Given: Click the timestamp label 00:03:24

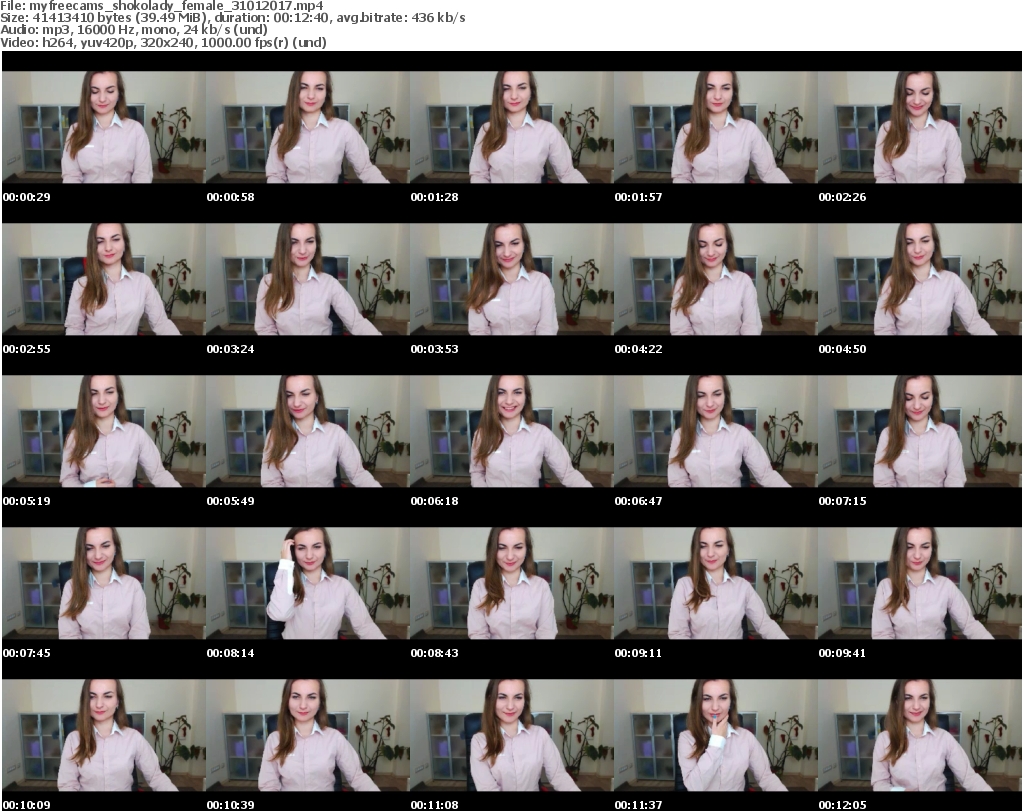Looking at the screenshot, I should (231, 349).
